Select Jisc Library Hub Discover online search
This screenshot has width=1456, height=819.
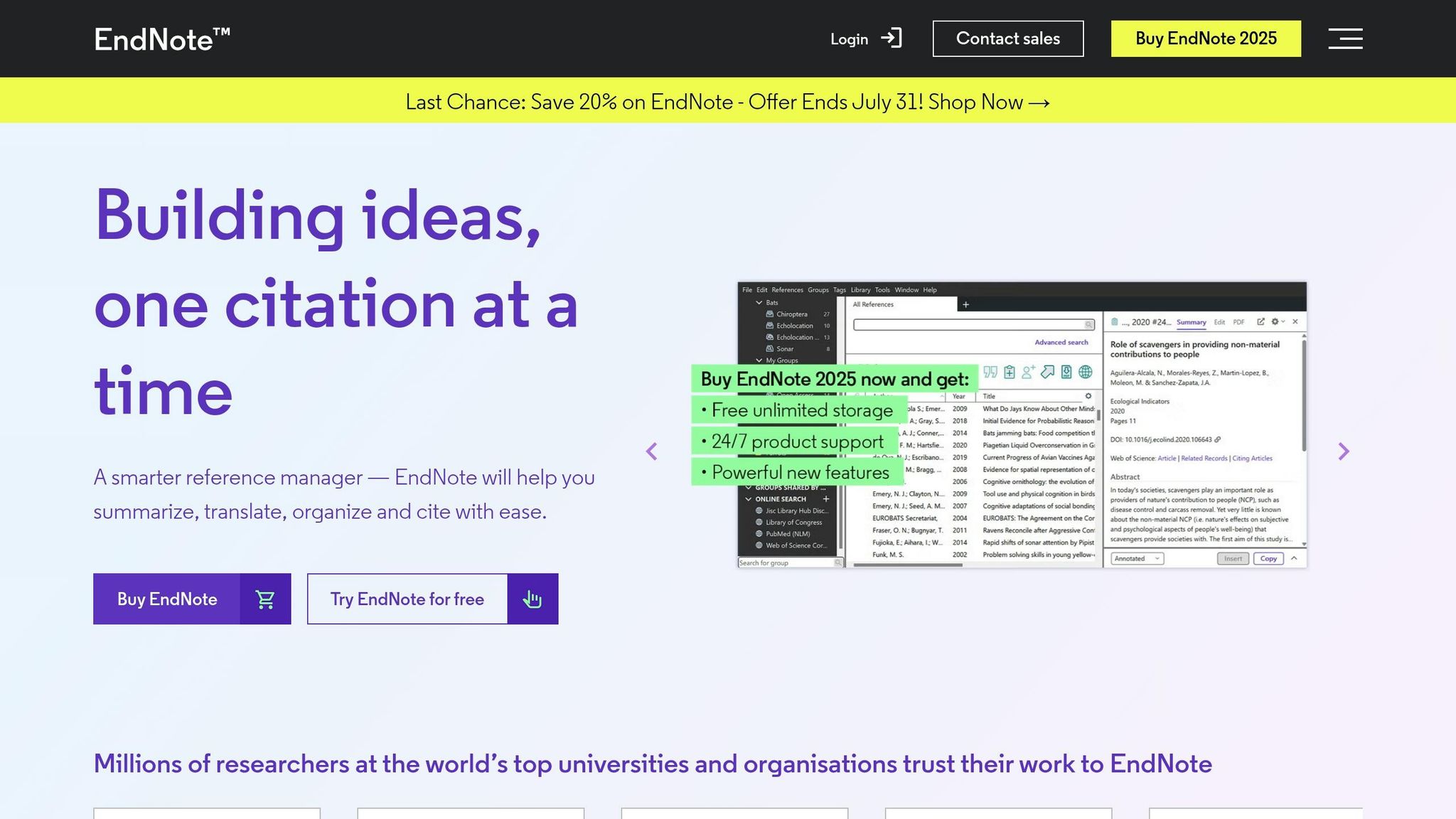point(792,511)
